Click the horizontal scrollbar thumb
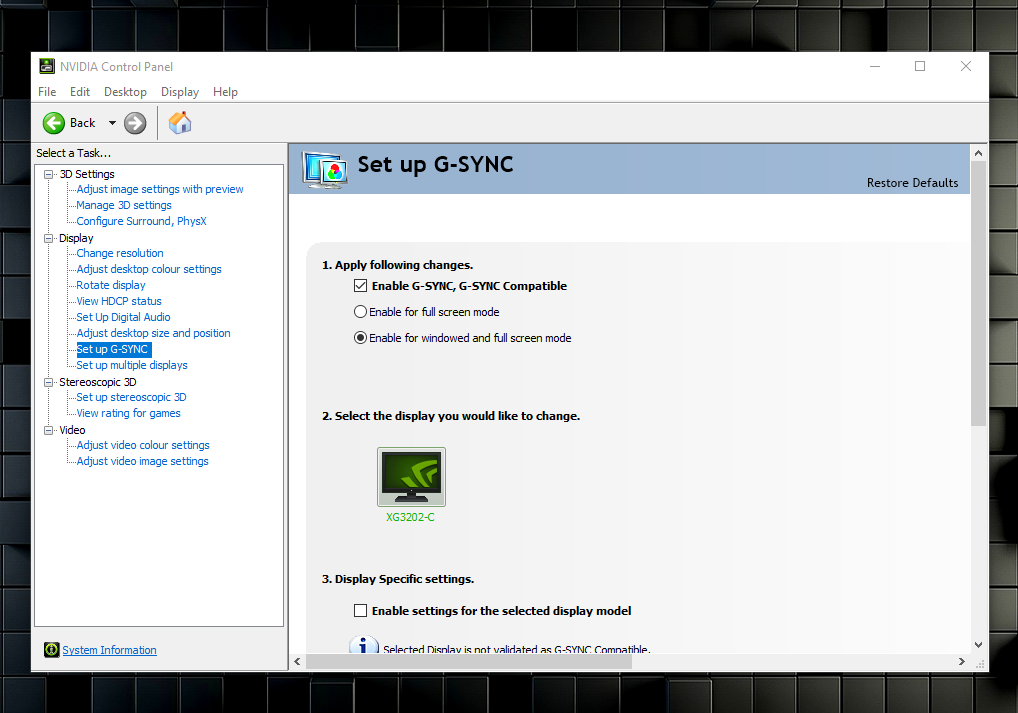The width and height of the screenshot is (1018, 713). 469,662
